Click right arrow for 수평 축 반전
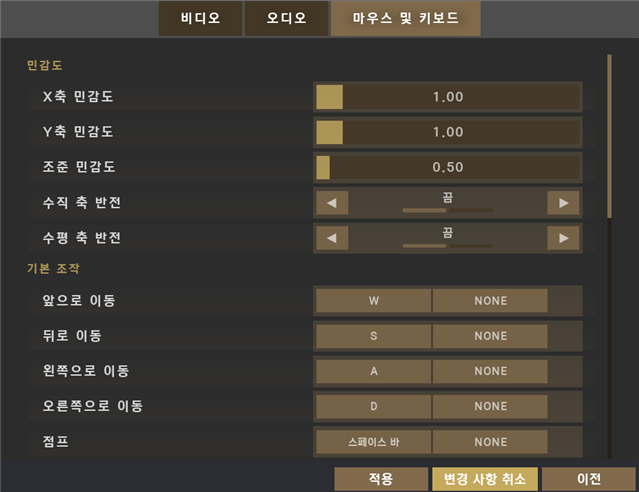This screenshot has width=639, height=492. (x=564, y=238)
